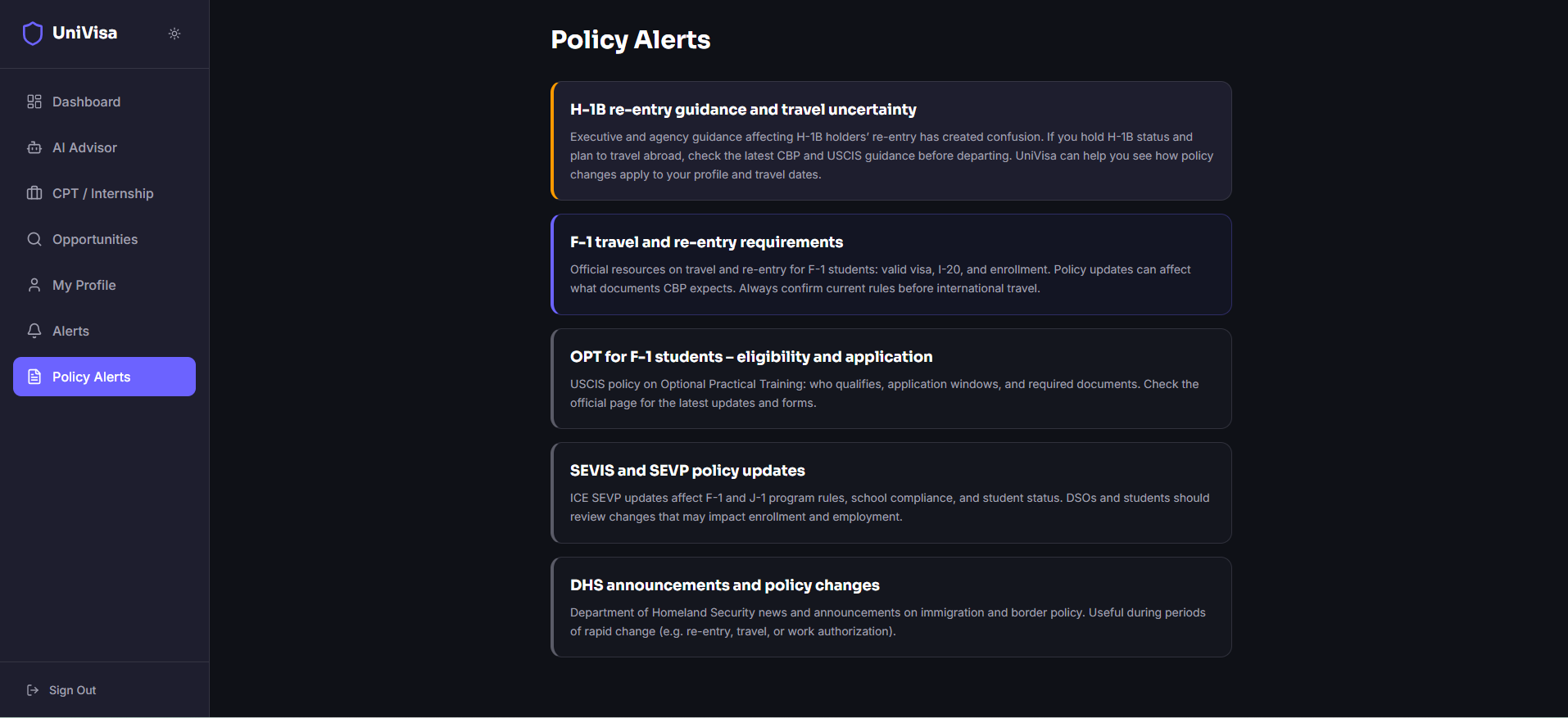Toggle the light/dark theme sun icon
Screen dimensions: 1568x718
tap(174, 34)
